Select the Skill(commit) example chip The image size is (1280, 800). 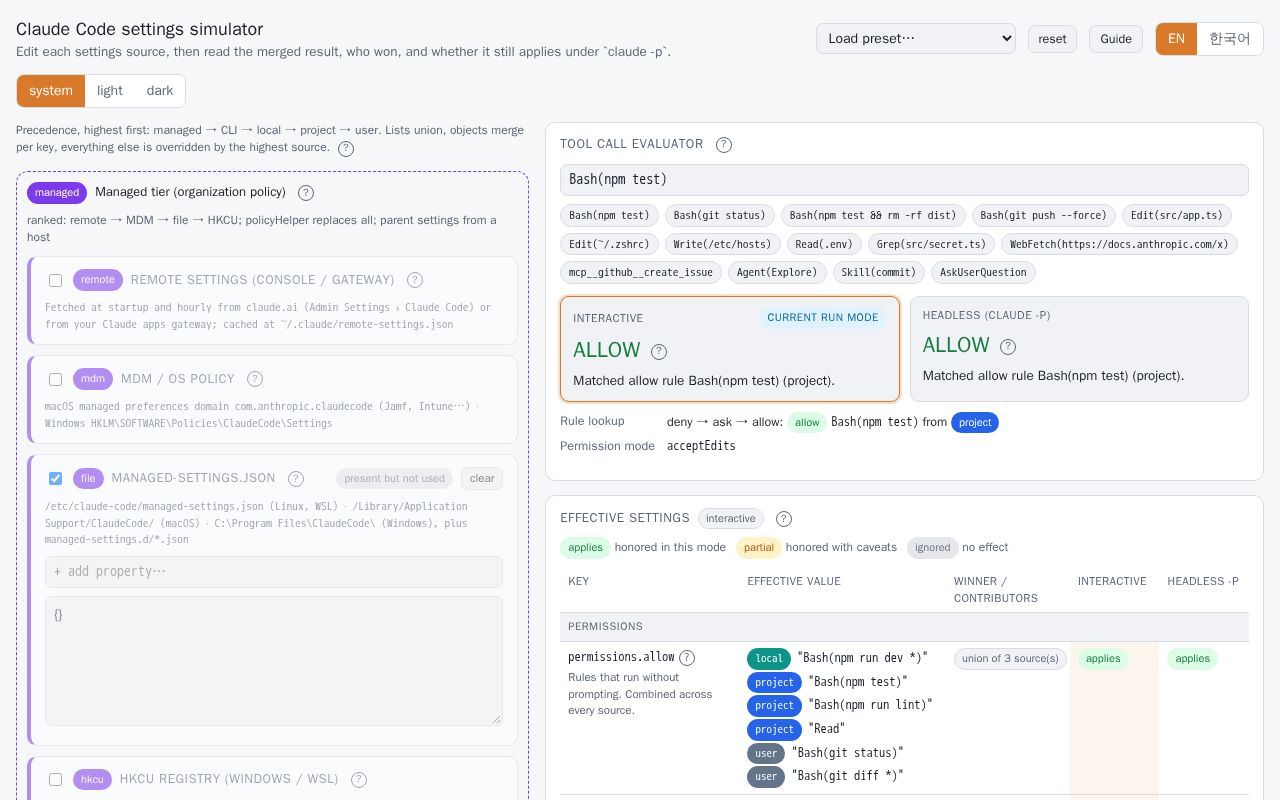click(879, 272)
